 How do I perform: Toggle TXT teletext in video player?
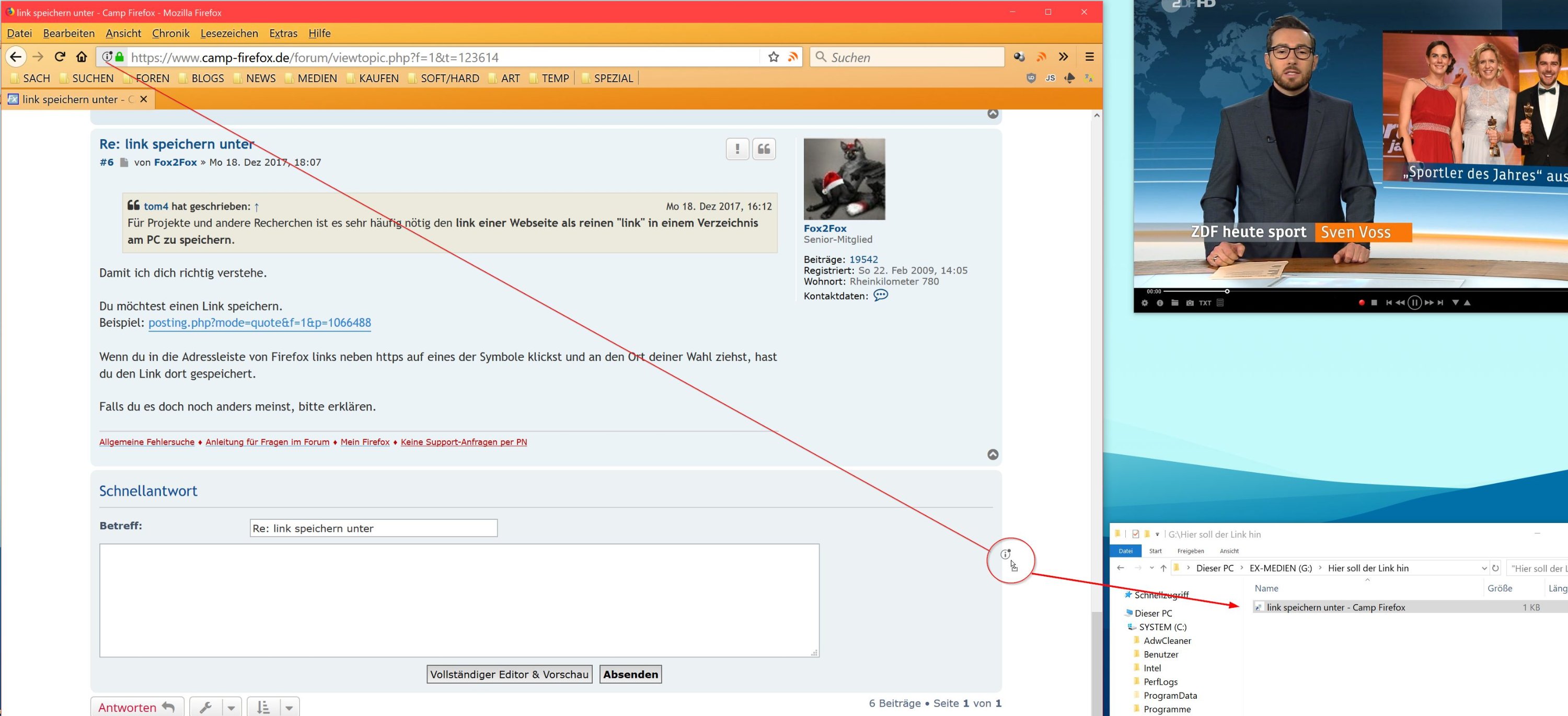pyautogui.click(x=1205, y=303)
